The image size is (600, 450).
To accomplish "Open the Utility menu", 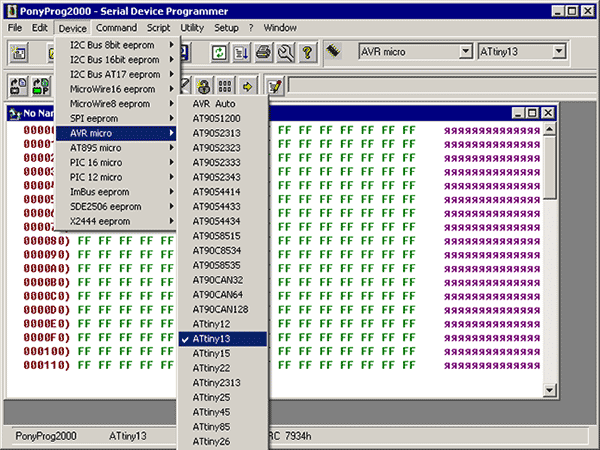I will [x=192, y=28].
